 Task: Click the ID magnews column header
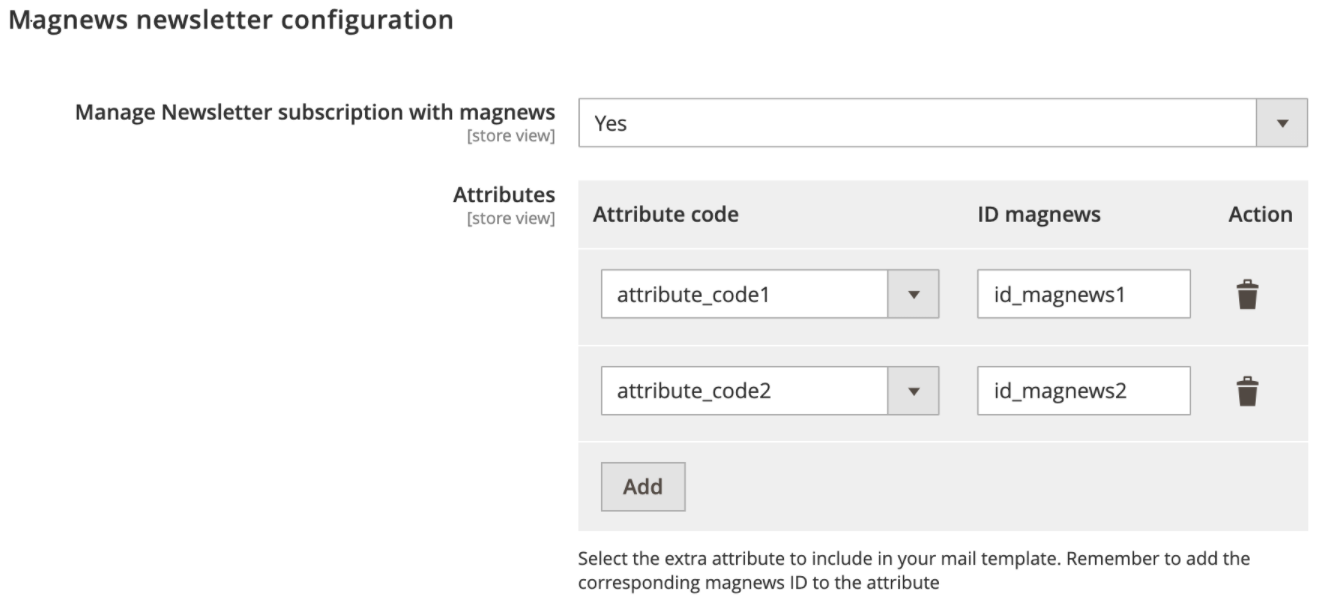point(1038,214)
